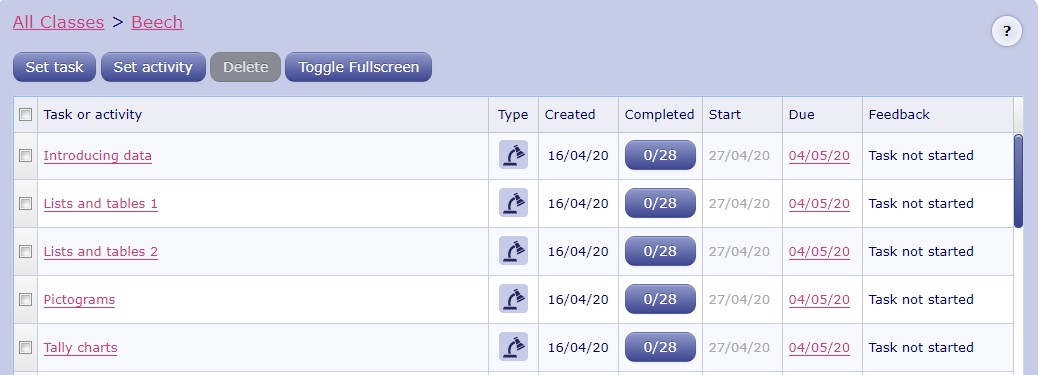This screenshot has width=1040, height=375.
Task: Open the question mark help icon
Action: (x=1006, y=31)
